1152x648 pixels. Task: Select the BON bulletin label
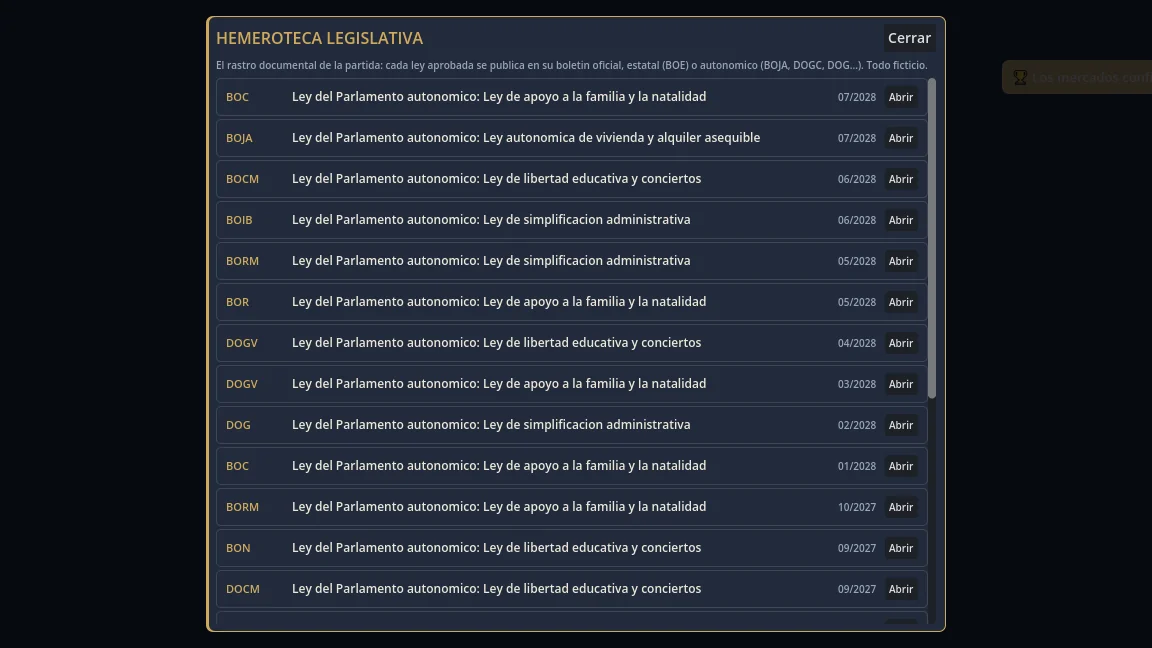click(x=238, y=548)
